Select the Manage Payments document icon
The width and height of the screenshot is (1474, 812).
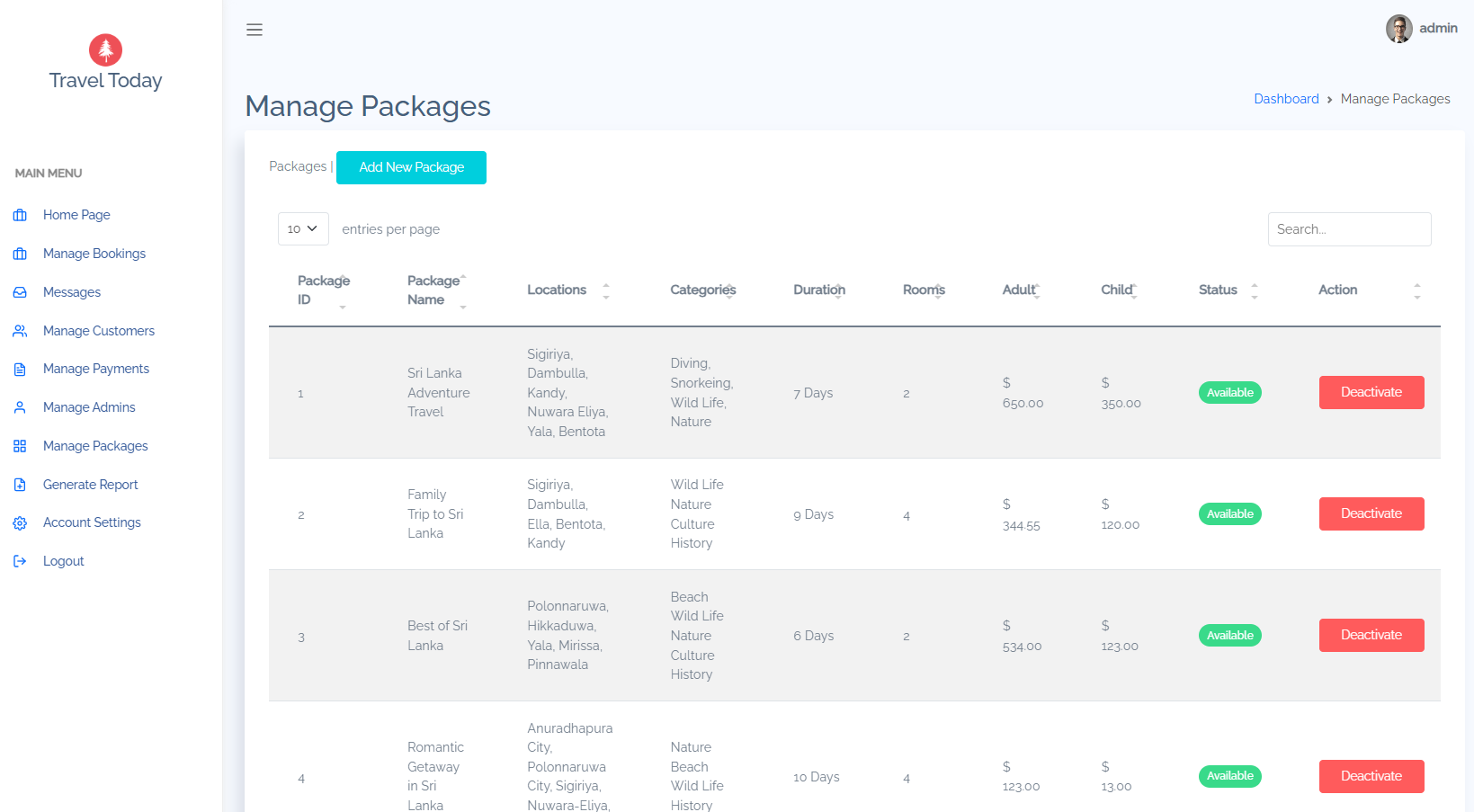pyautogui.click(x=20, y=369)
